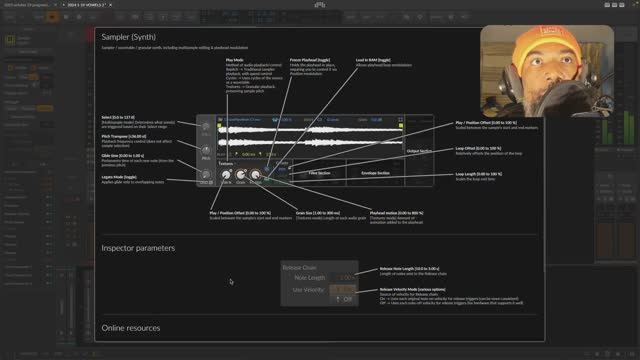
Task: Click the Select knob in the Sampler diagram
Action: coord(206,126)
